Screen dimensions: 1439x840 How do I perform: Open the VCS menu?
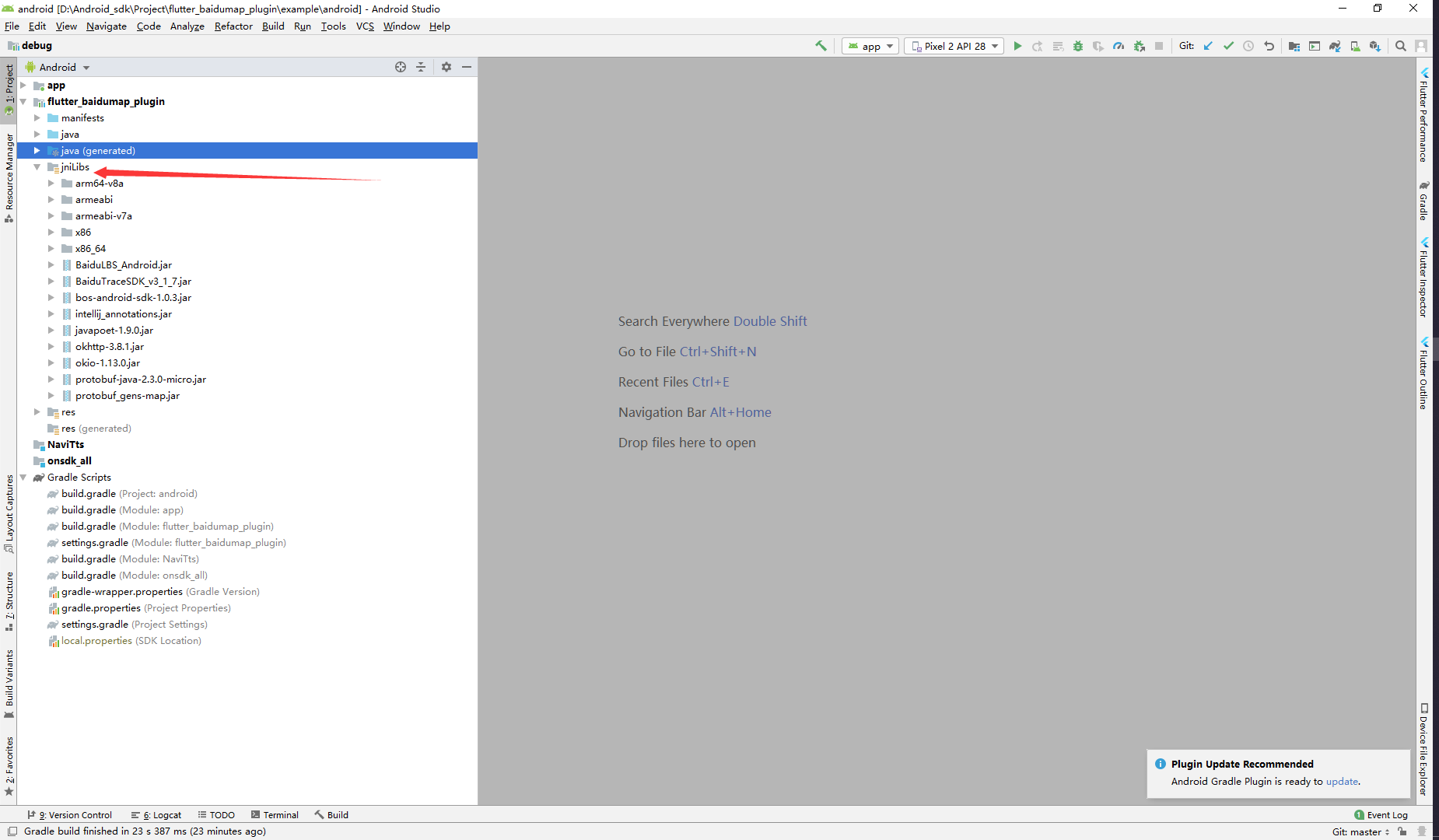[x=365, y=26]
